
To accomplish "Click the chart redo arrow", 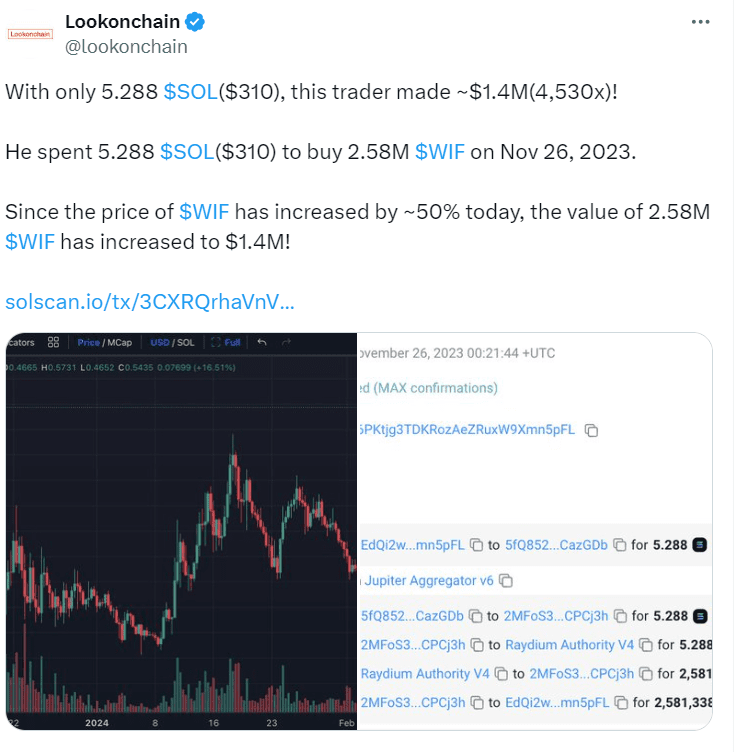I will tap(286, 342).
